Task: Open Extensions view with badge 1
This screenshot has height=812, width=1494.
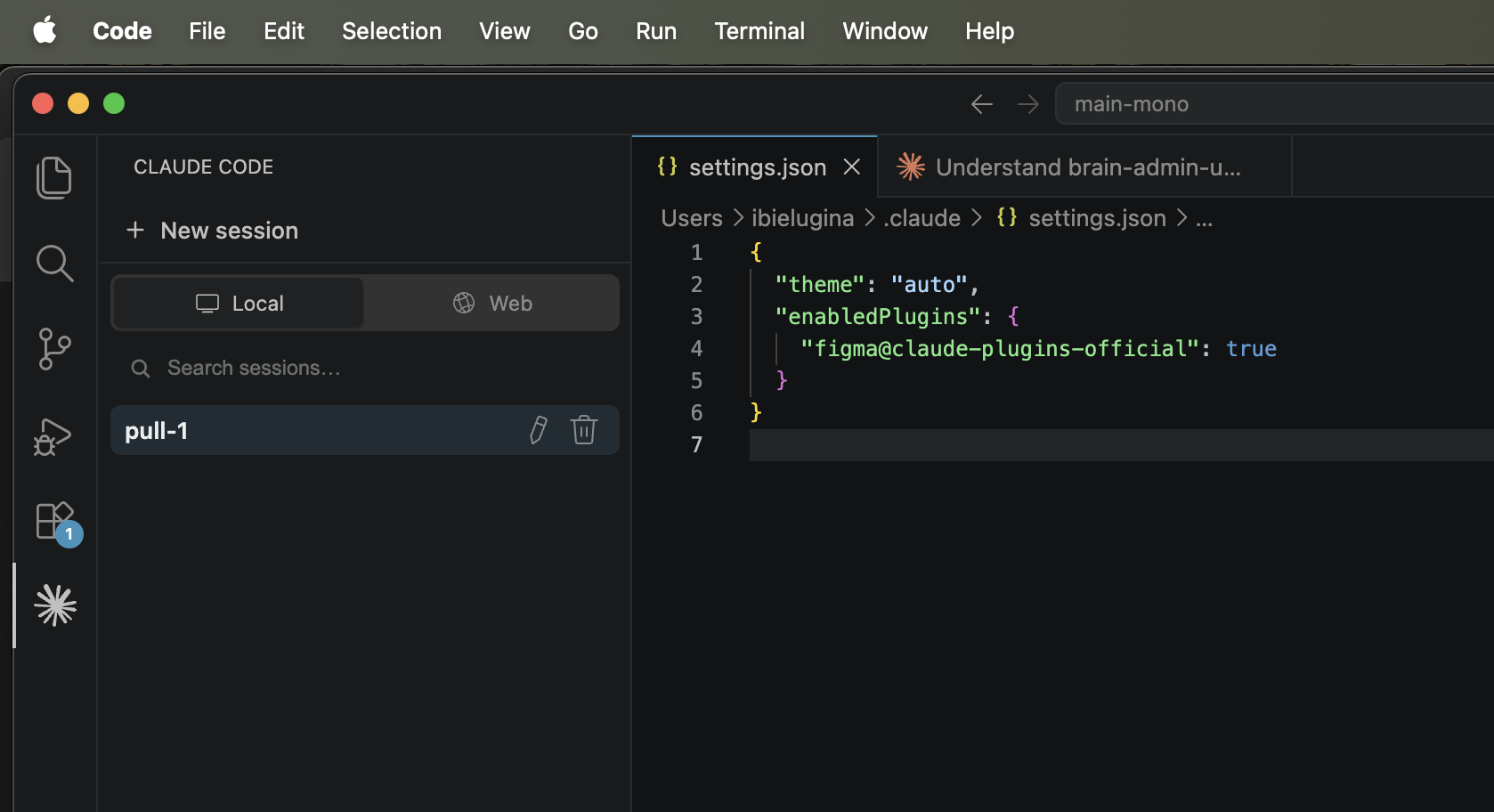Action: tap(57, 524)
